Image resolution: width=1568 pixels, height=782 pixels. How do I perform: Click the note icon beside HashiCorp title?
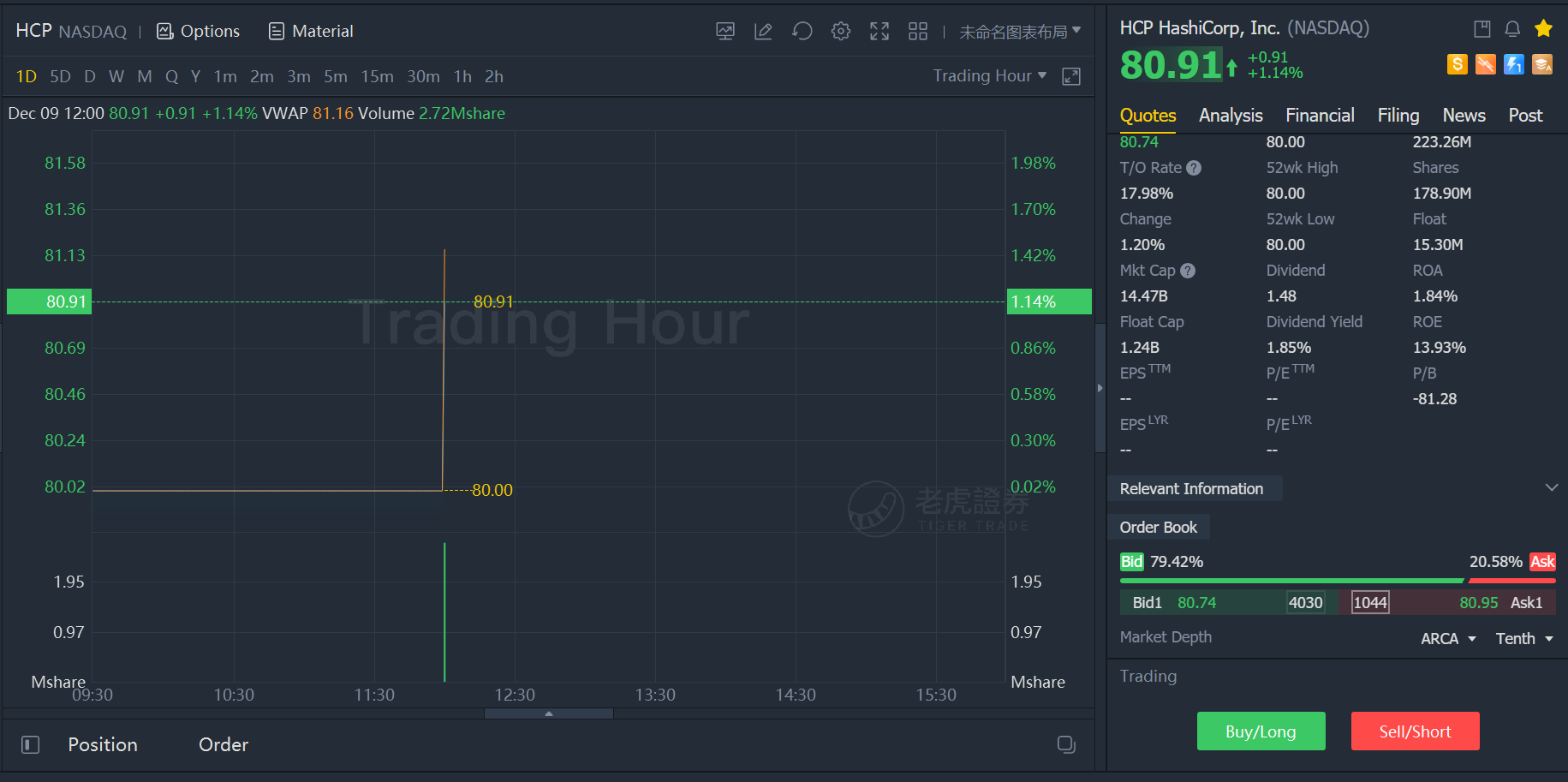[x=1482, y=29]
